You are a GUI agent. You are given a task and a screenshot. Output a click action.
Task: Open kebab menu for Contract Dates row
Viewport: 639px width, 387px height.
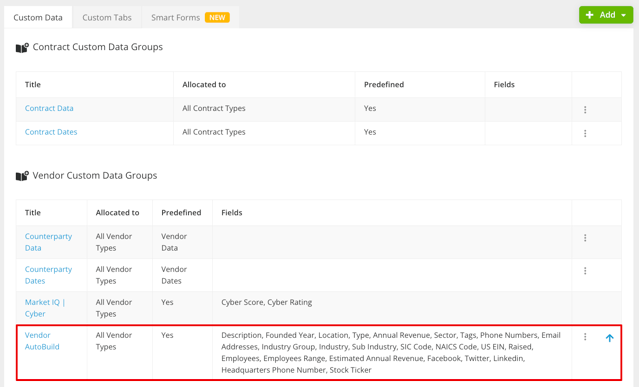pyautogui.click(x=585, y=133)
